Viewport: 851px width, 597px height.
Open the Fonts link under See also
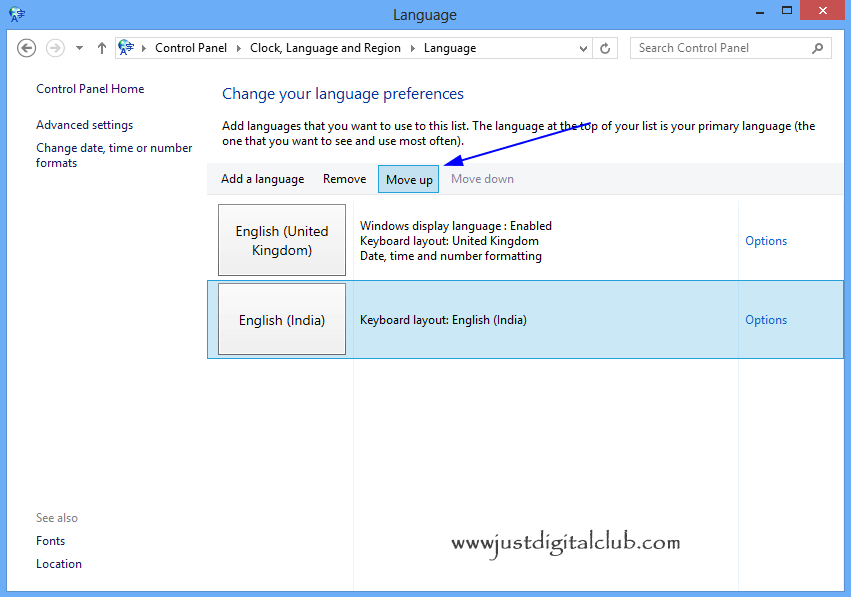tap(50, 541)
